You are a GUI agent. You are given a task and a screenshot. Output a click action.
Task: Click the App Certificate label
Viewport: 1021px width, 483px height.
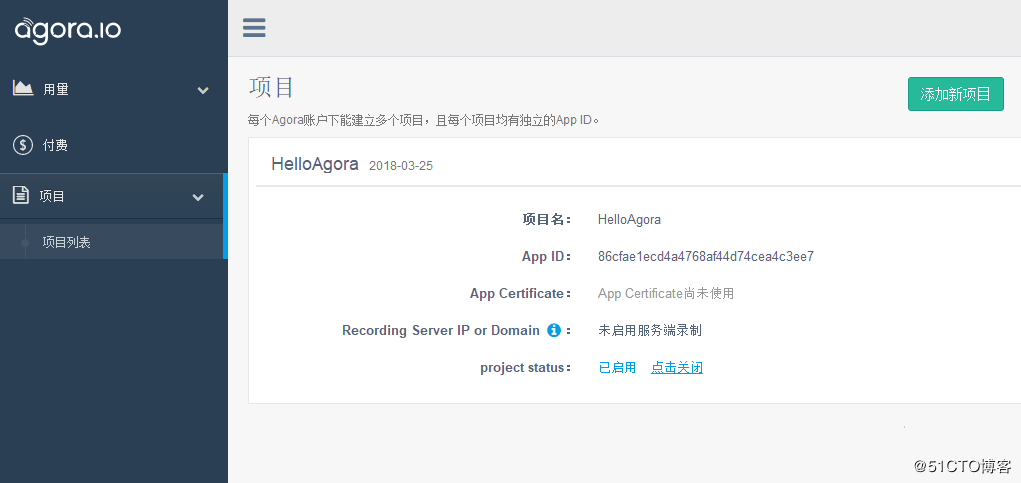pyautogui.click(x=520, y=294)
